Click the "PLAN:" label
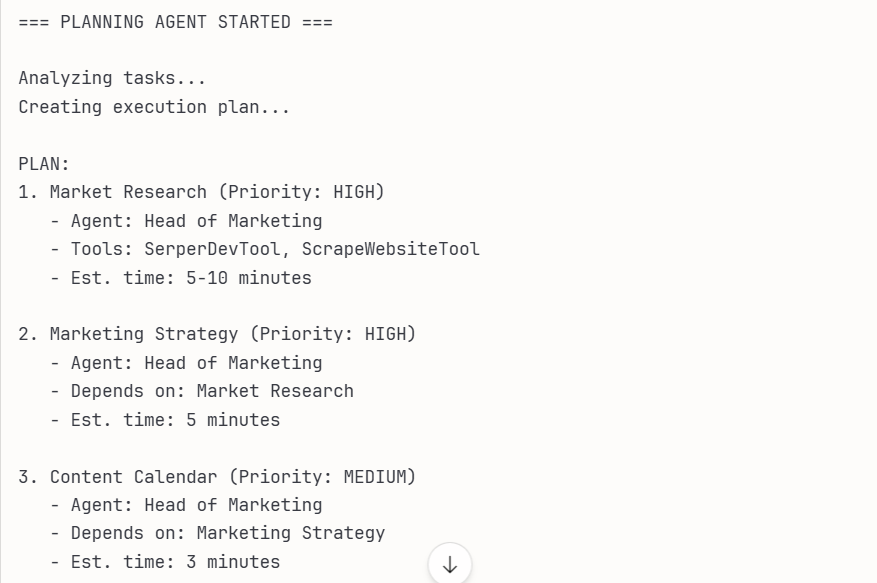The image size is (877, 583). tap(44, 164)
